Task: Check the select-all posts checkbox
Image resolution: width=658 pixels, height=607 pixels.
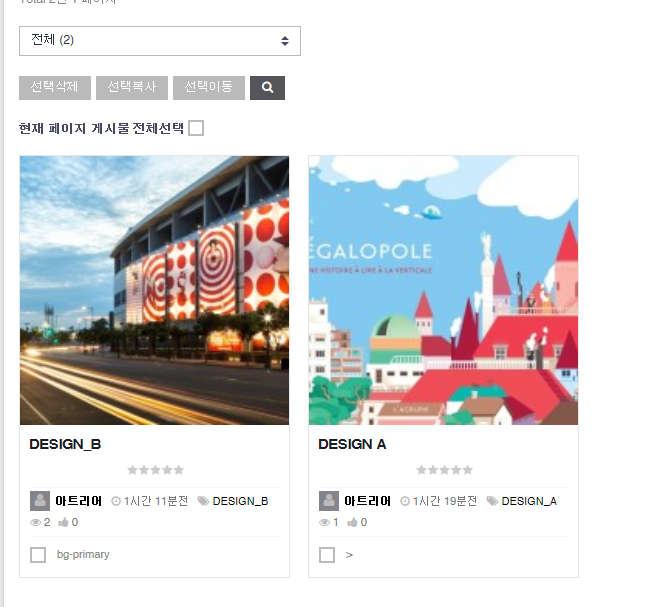Action: point(196,128)
